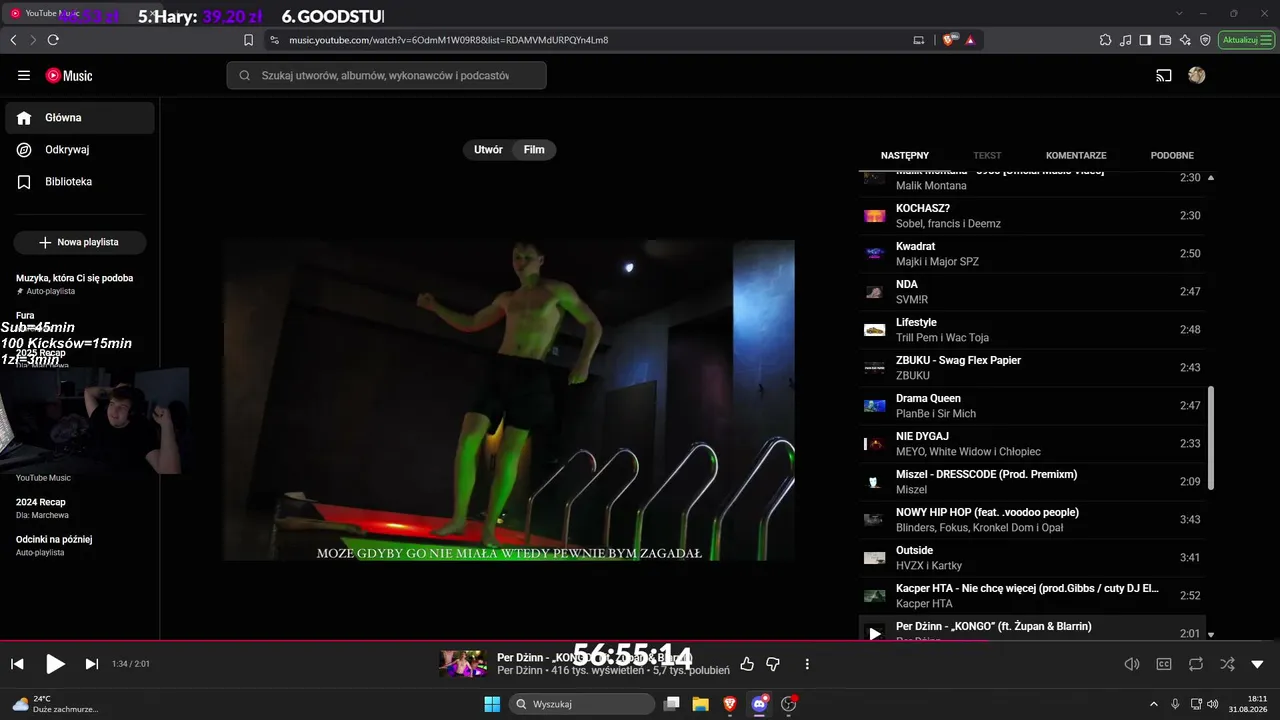Image resolution: width=1280 pixels, height=720 pixels.
Task: Play Miszel - DRESSCODE from queue
Action: 1033,482
